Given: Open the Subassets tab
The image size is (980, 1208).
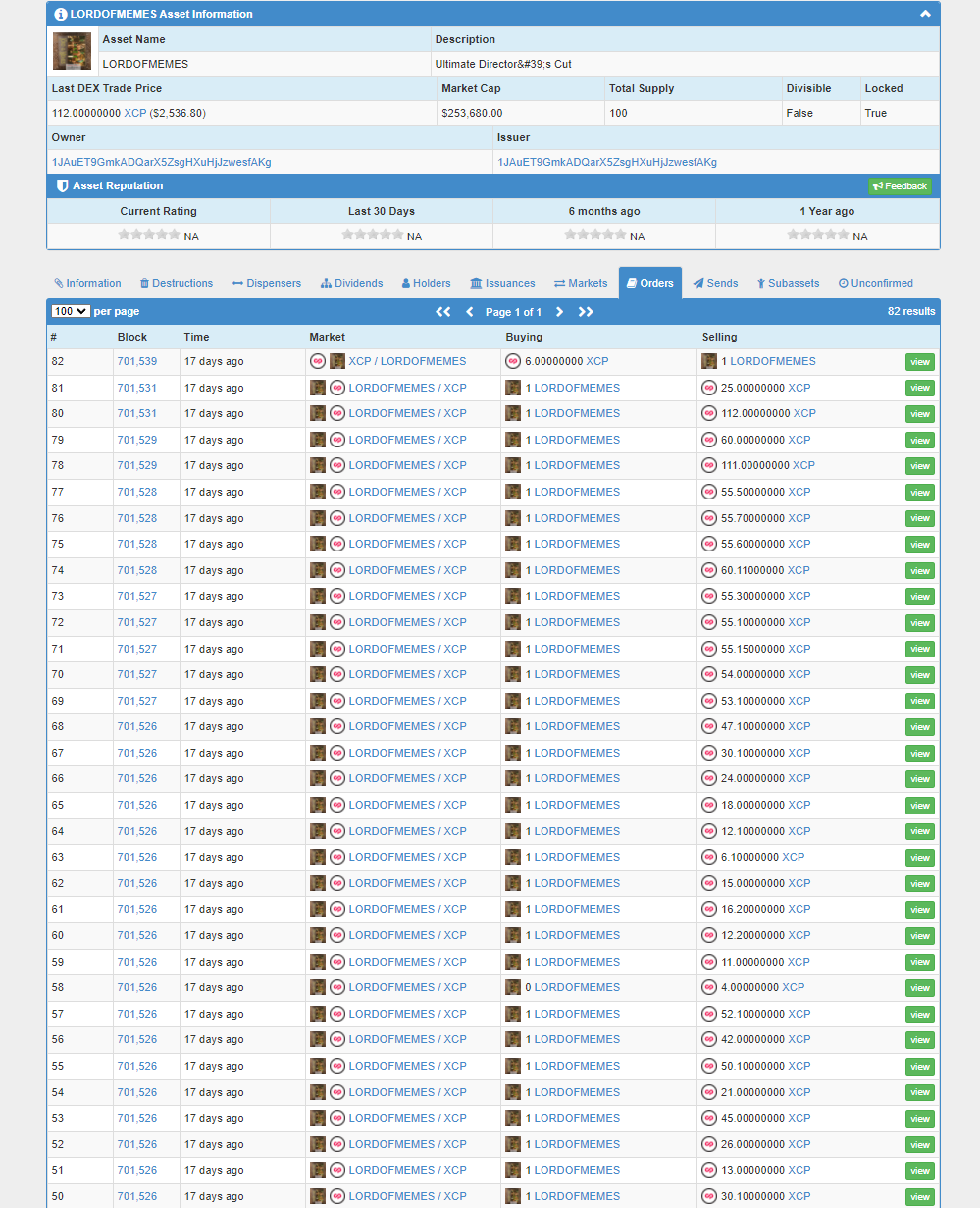Looking at the screenshot, I should point(788,283).
